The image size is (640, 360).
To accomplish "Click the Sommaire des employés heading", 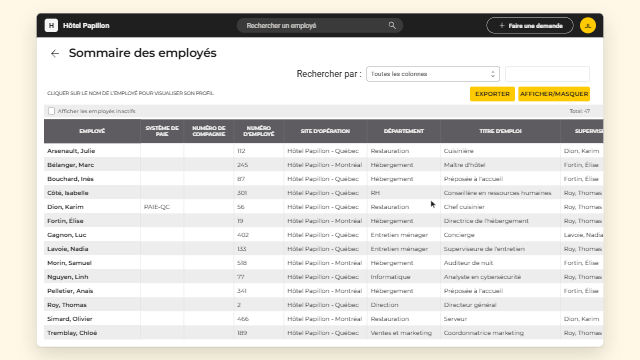I will [x=142, y=53].
